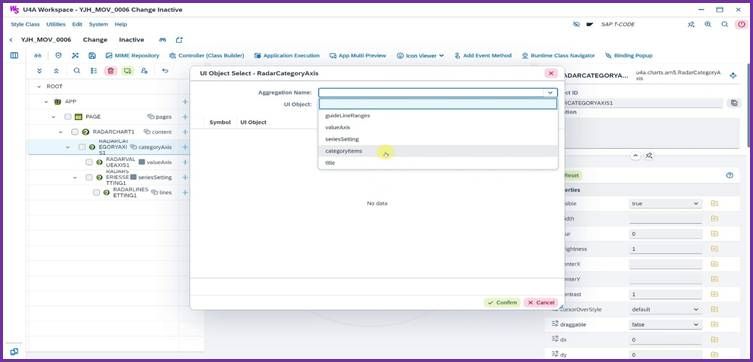Open App Multi Preview

pos(358,56)
